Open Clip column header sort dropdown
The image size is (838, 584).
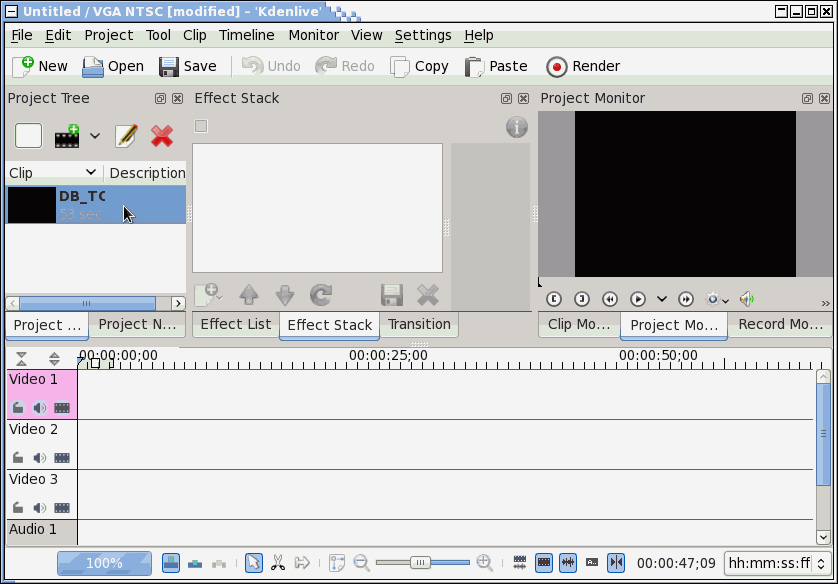[90, 172]
